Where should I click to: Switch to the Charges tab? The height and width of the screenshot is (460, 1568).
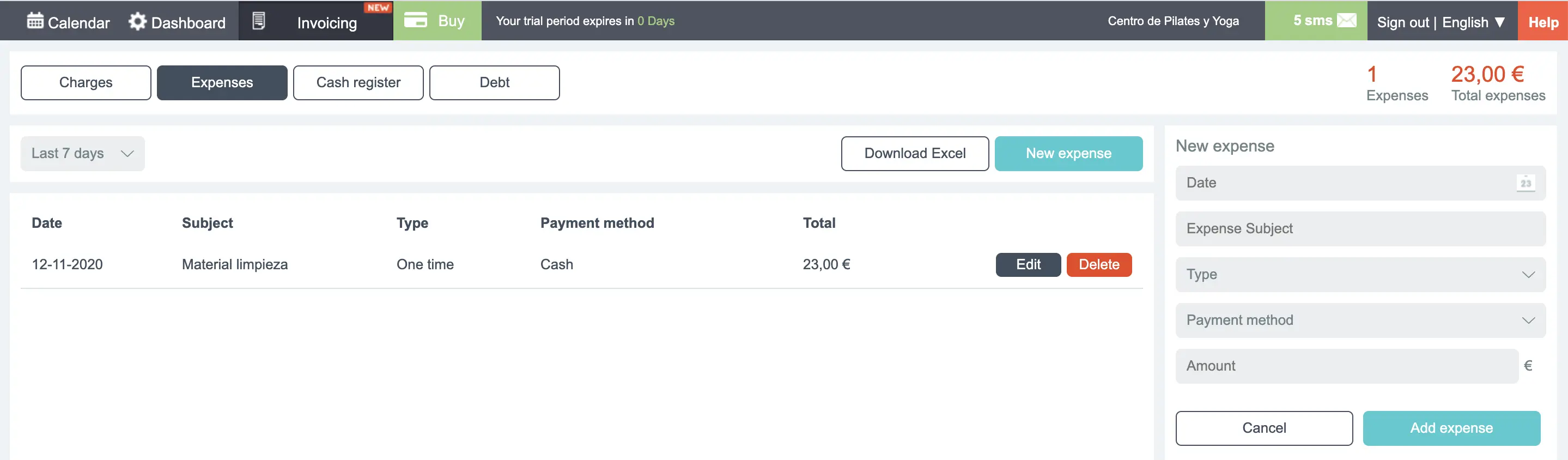pyautogui.click(x=86, y=83)
